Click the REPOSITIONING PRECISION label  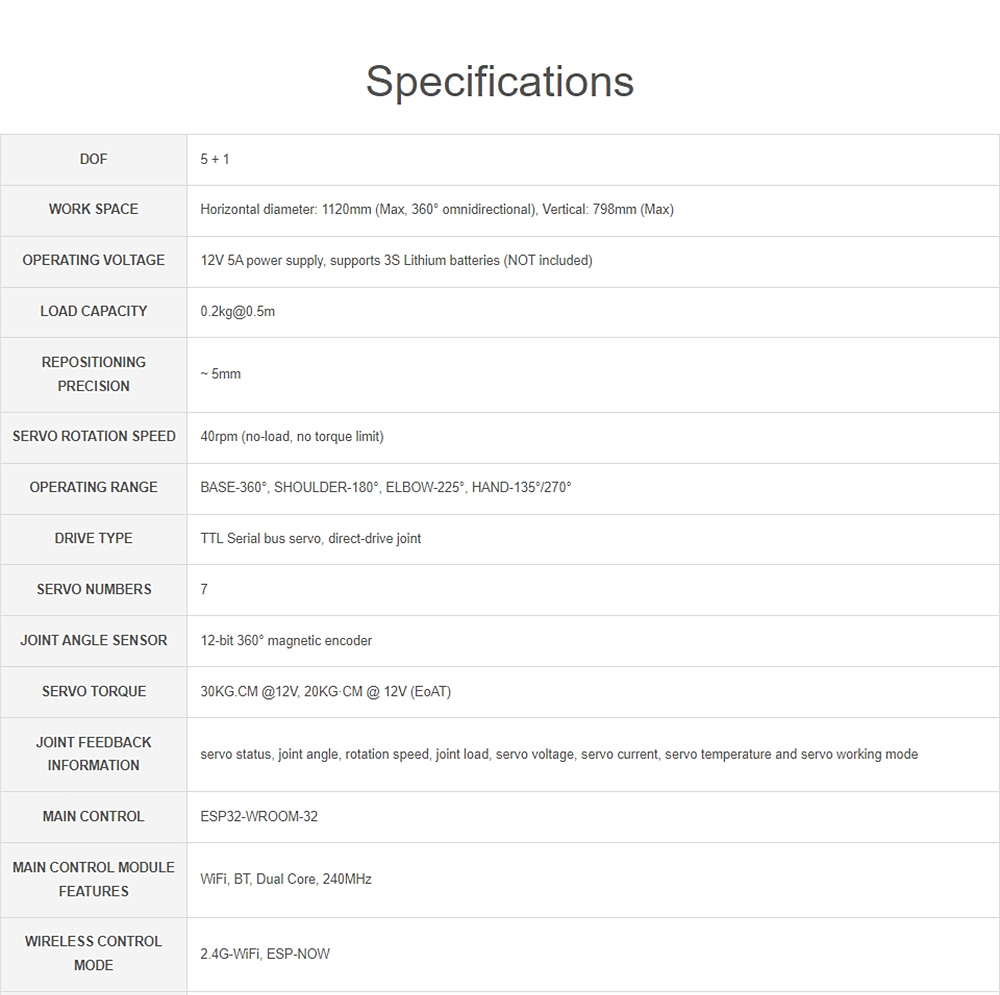tap(93, 374)
